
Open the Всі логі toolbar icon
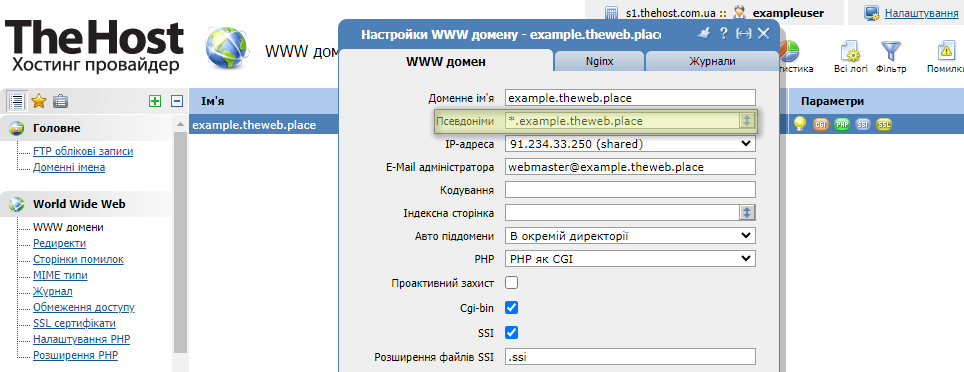(x=850, y=51)
